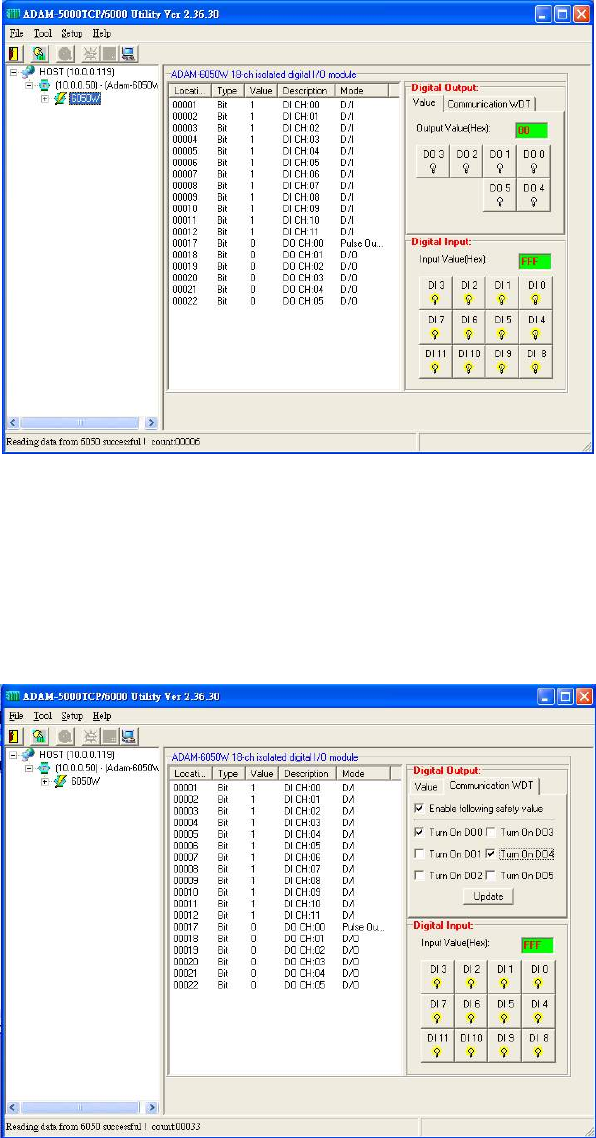
Task: Check Turn On DO5 checkbox
Action: pyautogui.click(x=490, y=876)
